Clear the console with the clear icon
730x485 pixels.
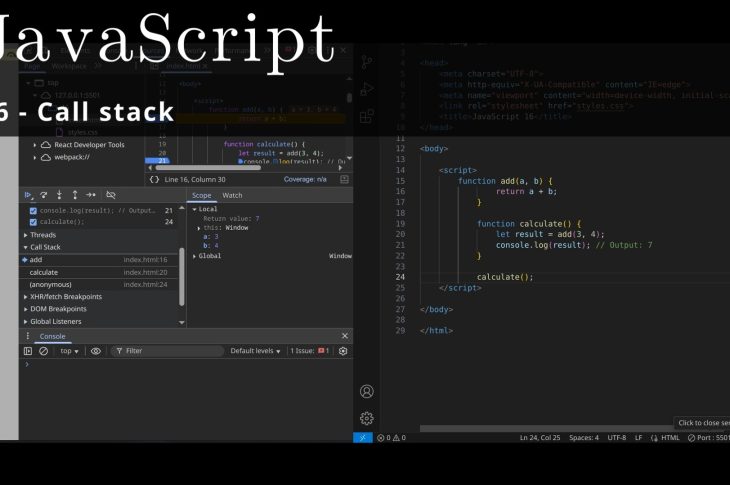[x=43, y=351]
